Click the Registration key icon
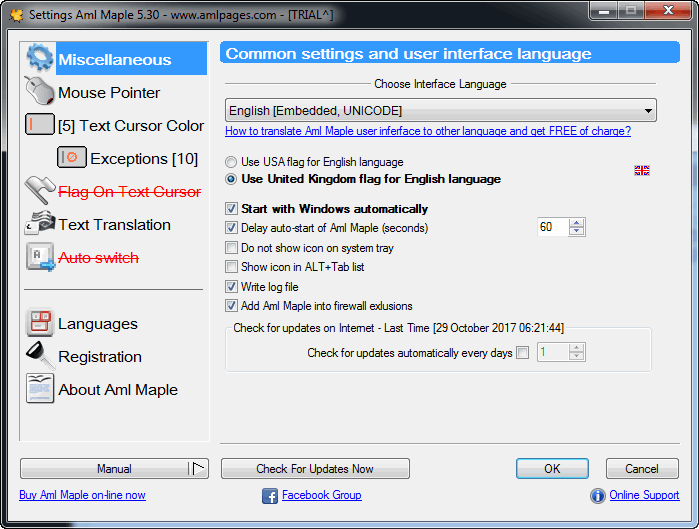This screenshot has height=529, width=699. point(40,356)
